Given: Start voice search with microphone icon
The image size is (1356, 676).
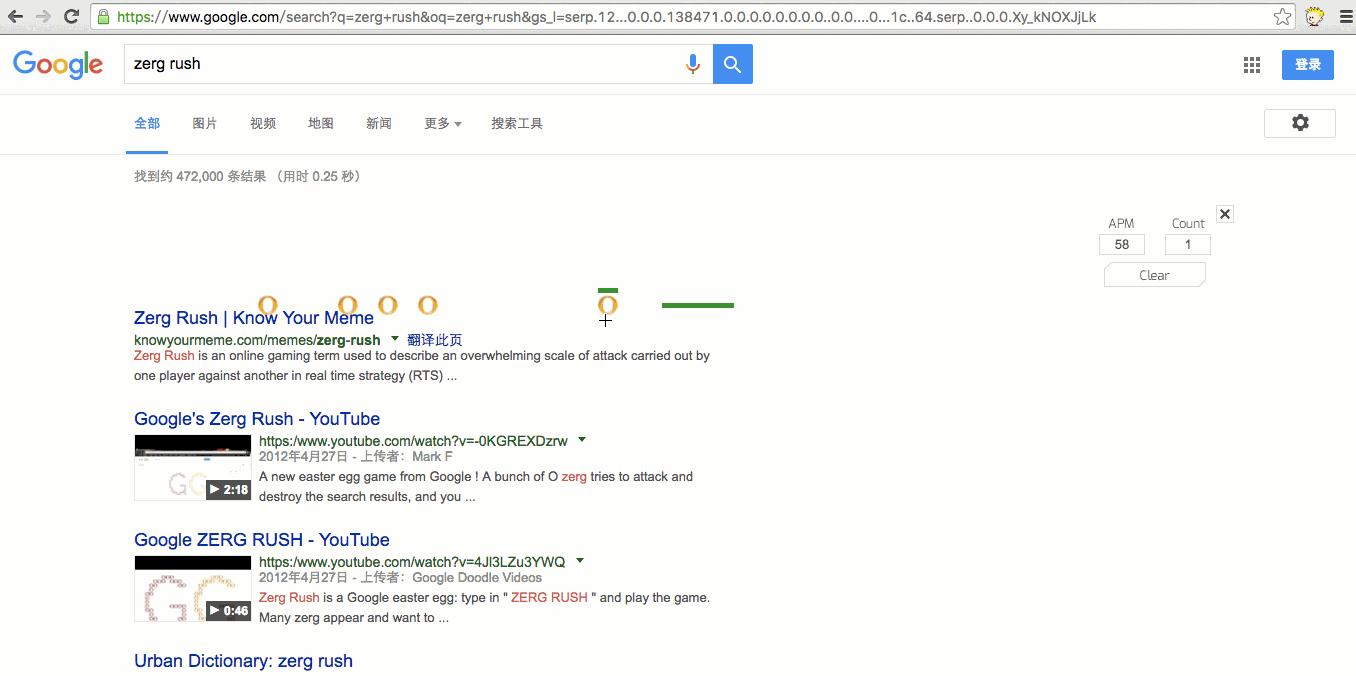Looking at the screenshot, I should pyautogui.click(x=692, y=64).
